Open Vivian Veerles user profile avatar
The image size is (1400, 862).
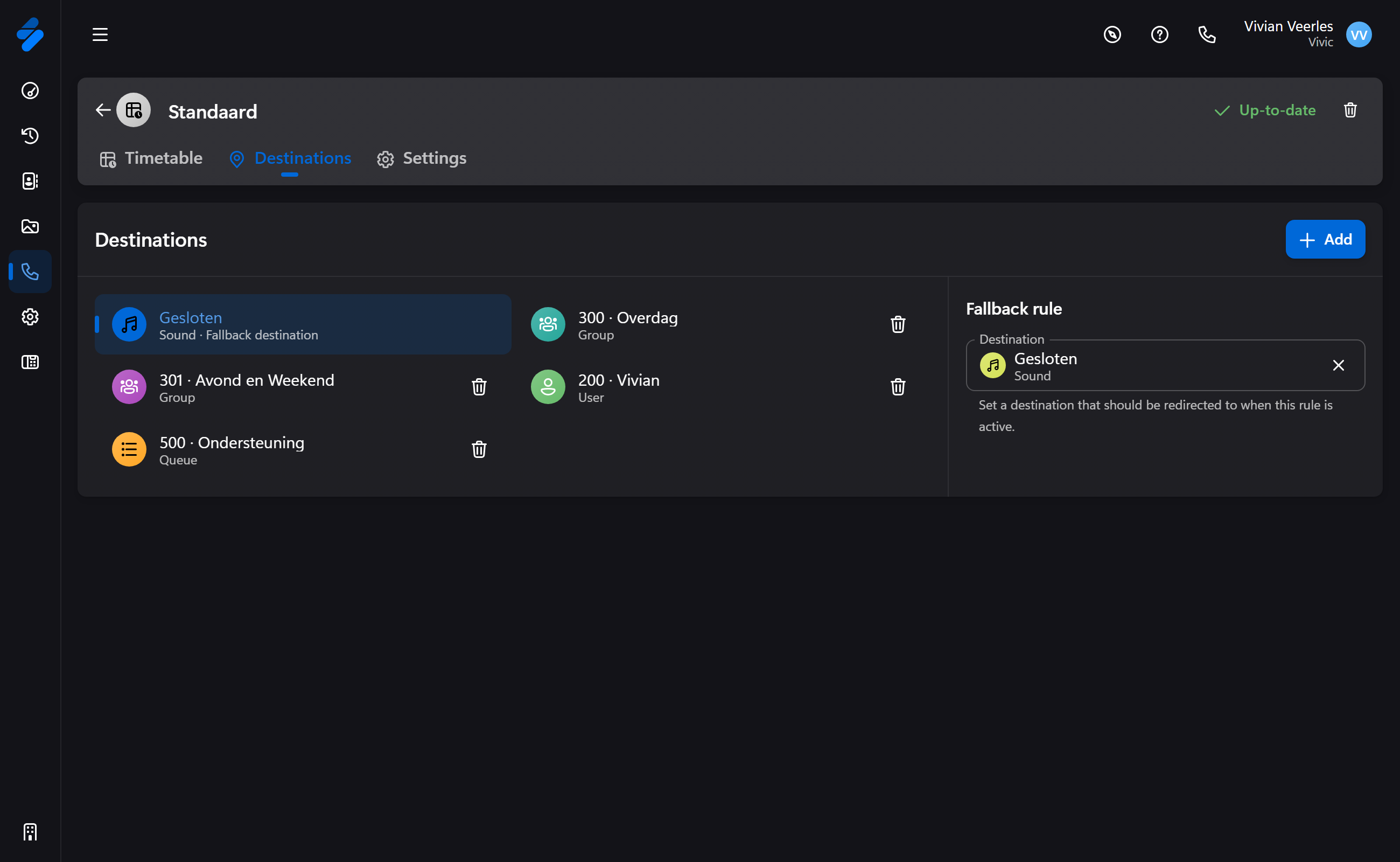(x=1359, y=35)
